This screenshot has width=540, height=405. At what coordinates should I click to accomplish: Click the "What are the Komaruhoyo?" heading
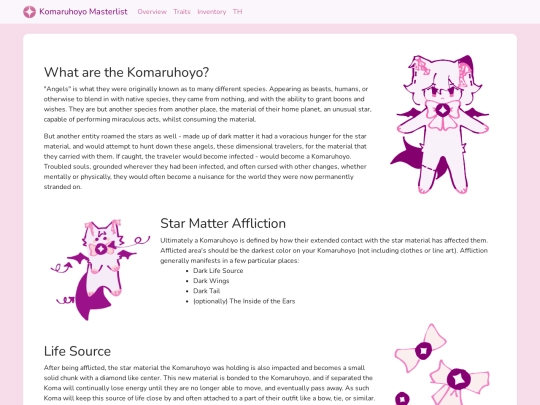click(x=126, y=72)
